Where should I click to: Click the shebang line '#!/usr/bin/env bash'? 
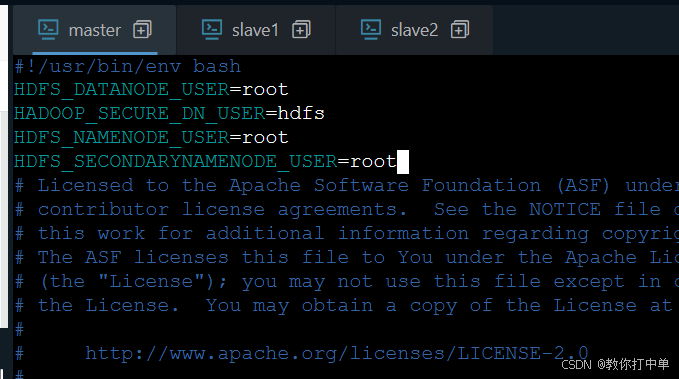128,67
